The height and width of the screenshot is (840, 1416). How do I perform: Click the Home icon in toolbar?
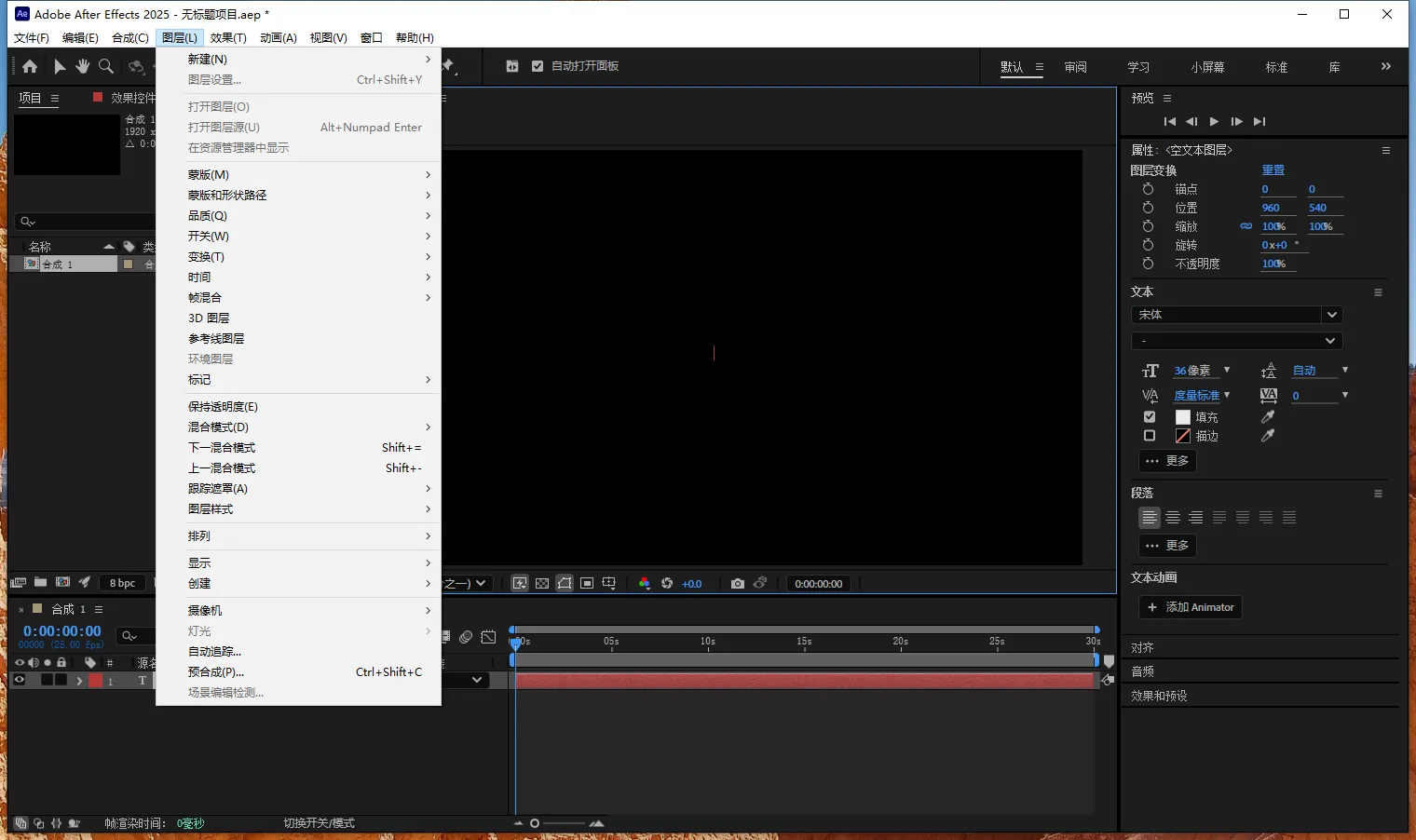tap(30, 66)
